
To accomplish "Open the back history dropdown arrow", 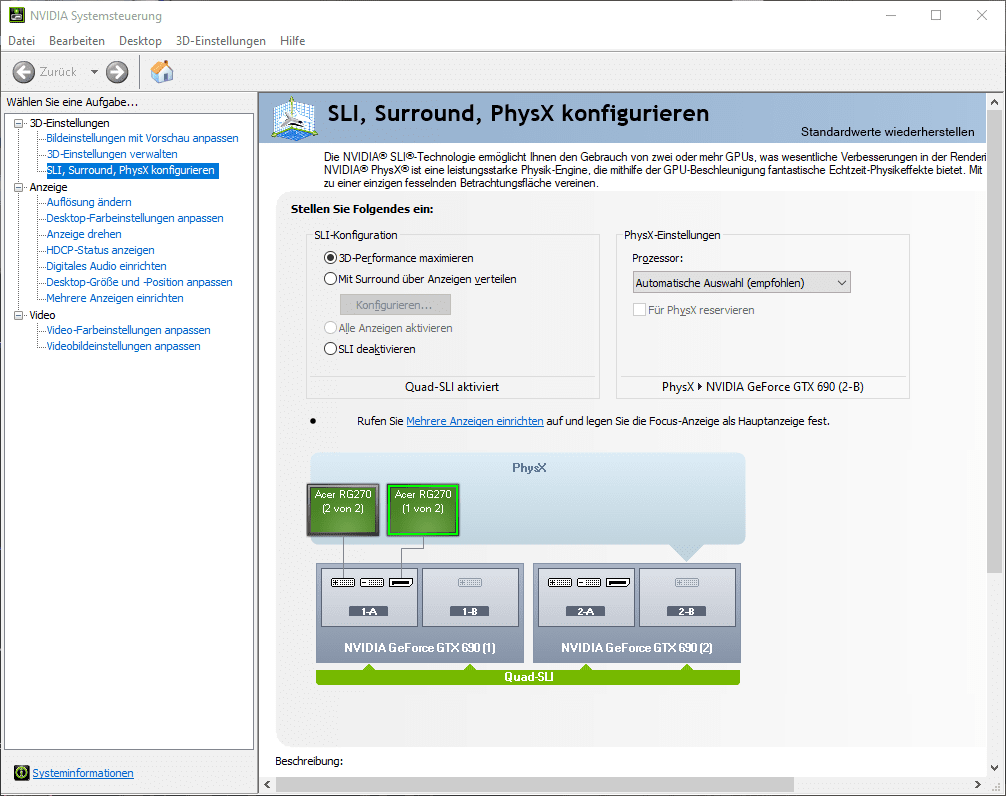I will point(94,72).
